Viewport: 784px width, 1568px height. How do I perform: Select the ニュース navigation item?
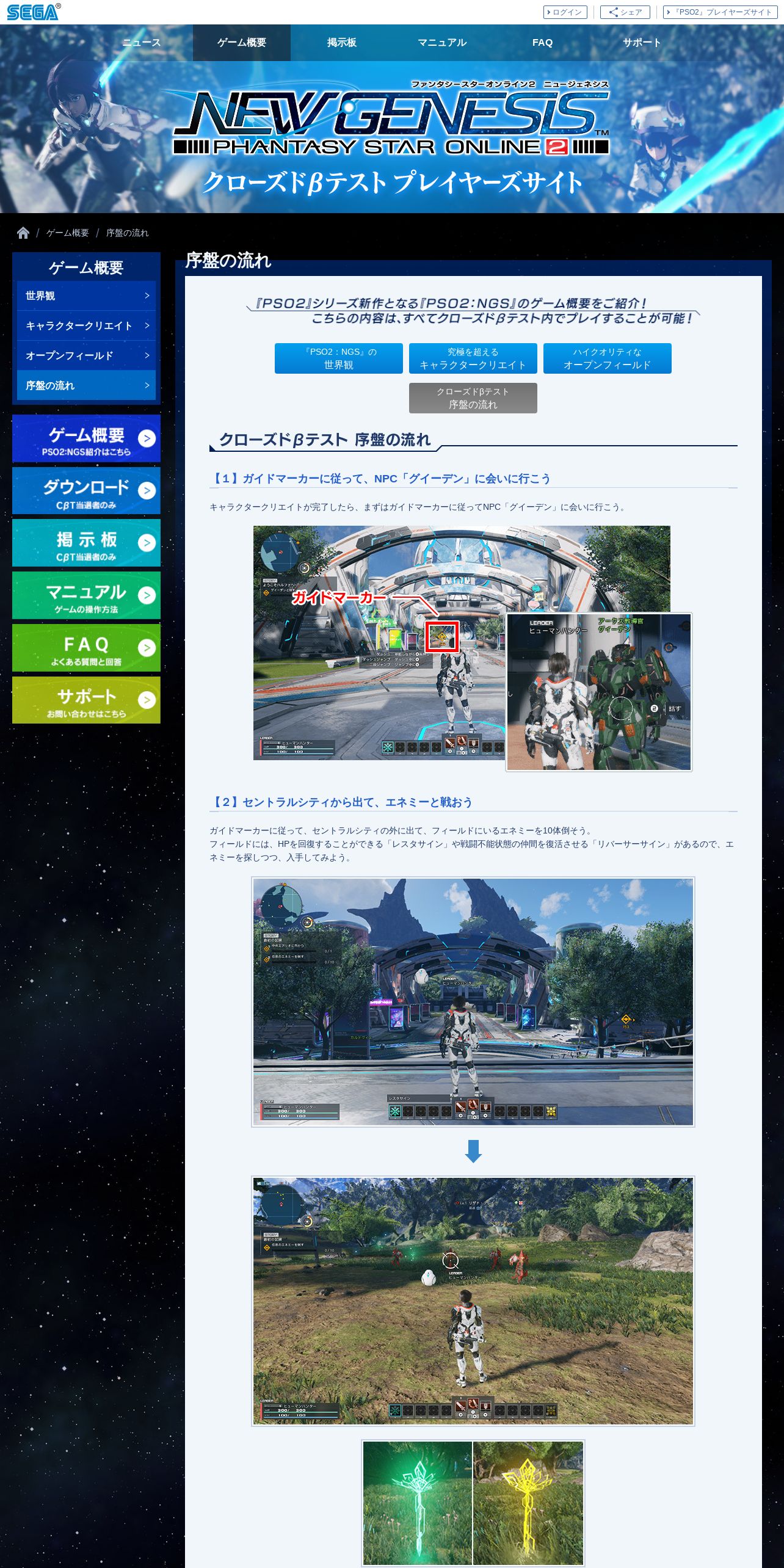pos(142,43)
